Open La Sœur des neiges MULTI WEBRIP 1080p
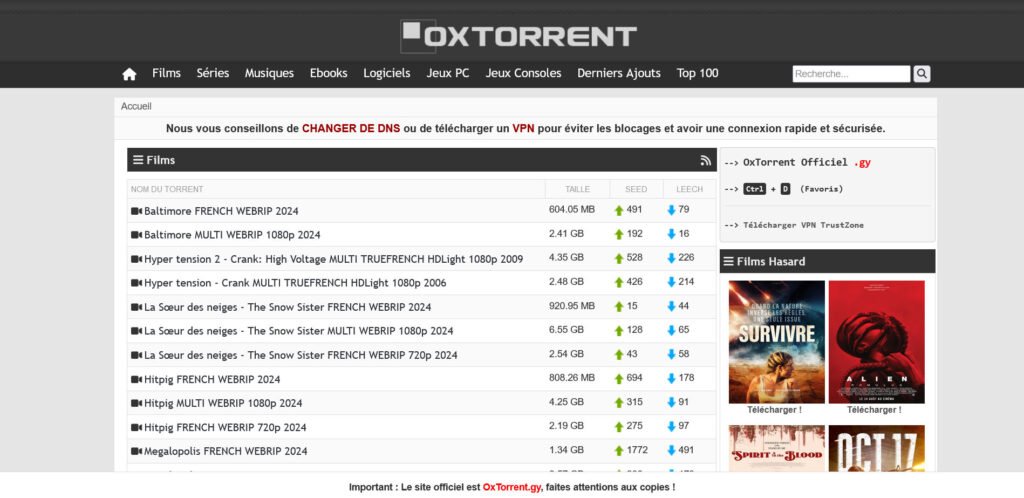 coord(298,331)
